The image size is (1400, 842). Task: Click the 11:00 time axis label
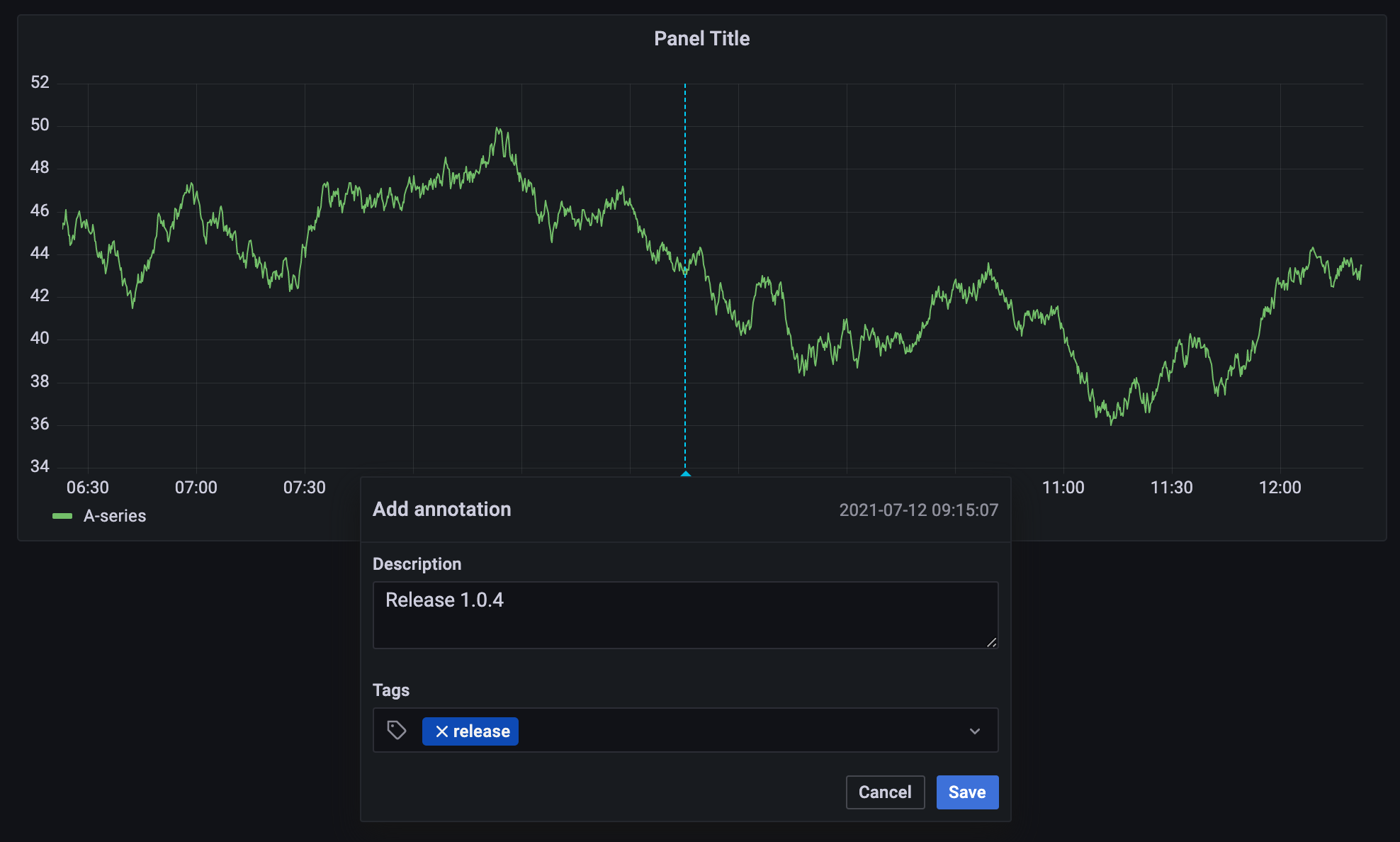coord(1063,488)
